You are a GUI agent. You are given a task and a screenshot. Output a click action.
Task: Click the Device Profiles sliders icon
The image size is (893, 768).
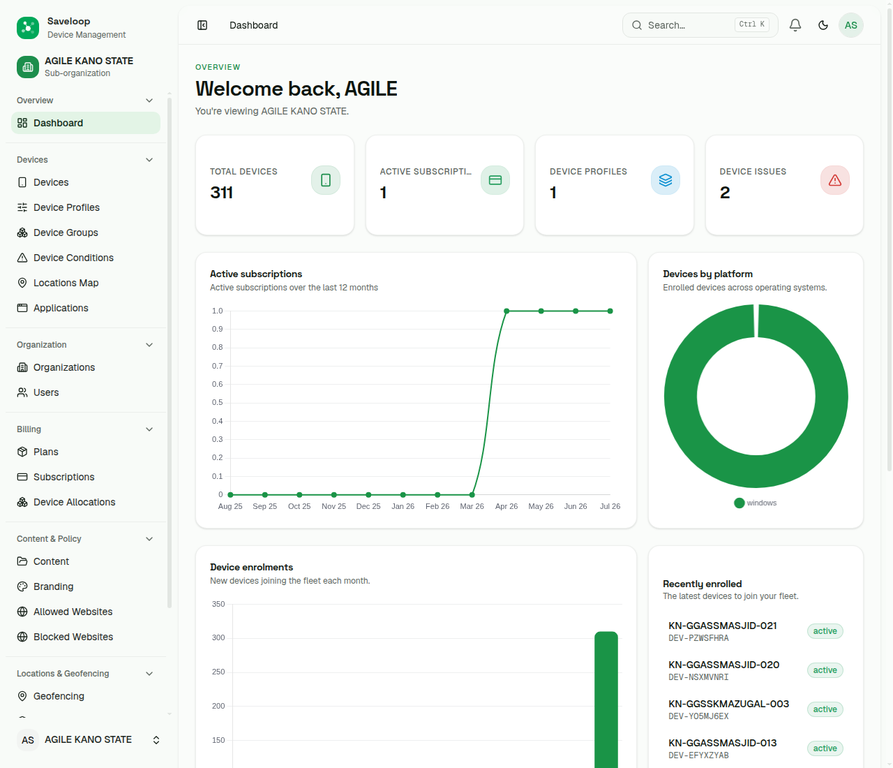click(22, 207)
